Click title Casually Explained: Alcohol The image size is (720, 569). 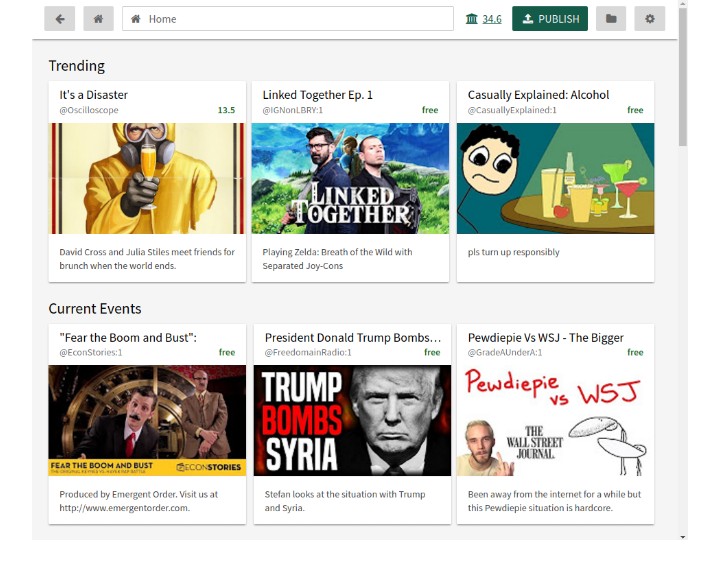pos(538,95)
